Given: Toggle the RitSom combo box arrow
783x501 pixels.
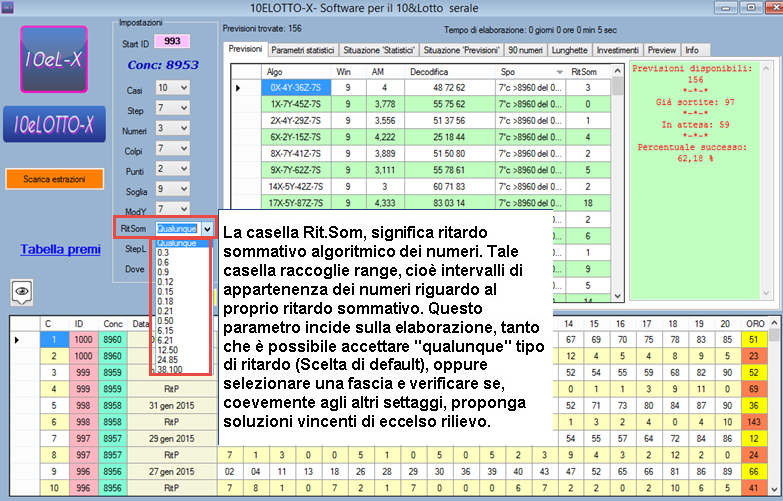Looking at the screenshot, I should (x=207, y=229).
